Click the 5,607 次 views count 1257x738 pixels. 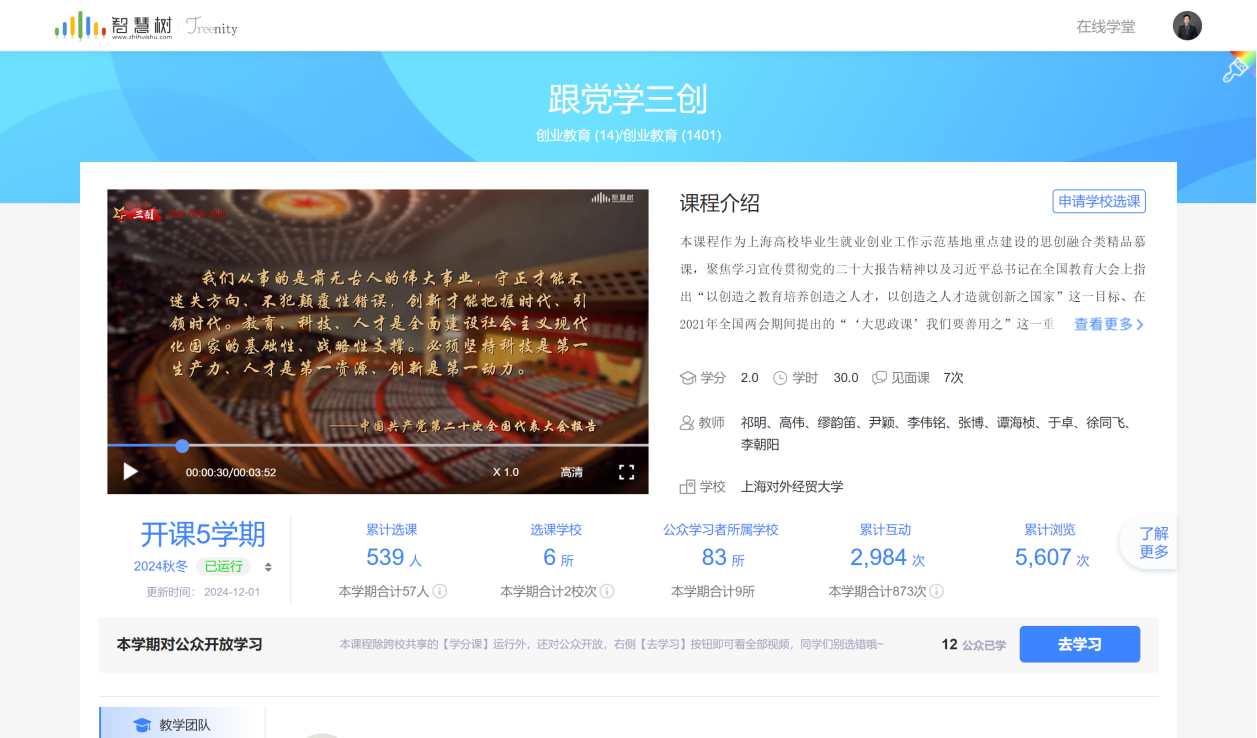click(x=1052, y=558)
